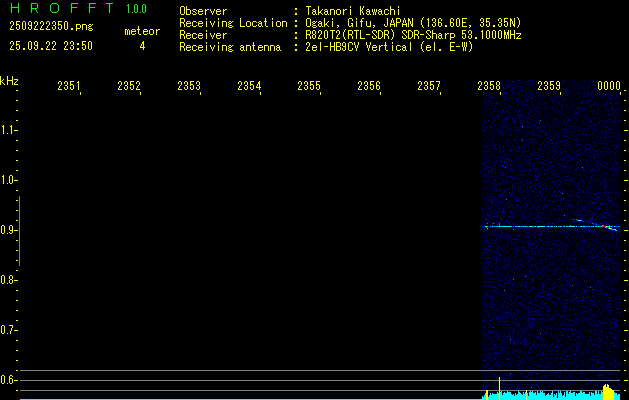This screenshot has width=629, height=400.
Task: Click the 'meteor' label
Action: click(142, 31)
